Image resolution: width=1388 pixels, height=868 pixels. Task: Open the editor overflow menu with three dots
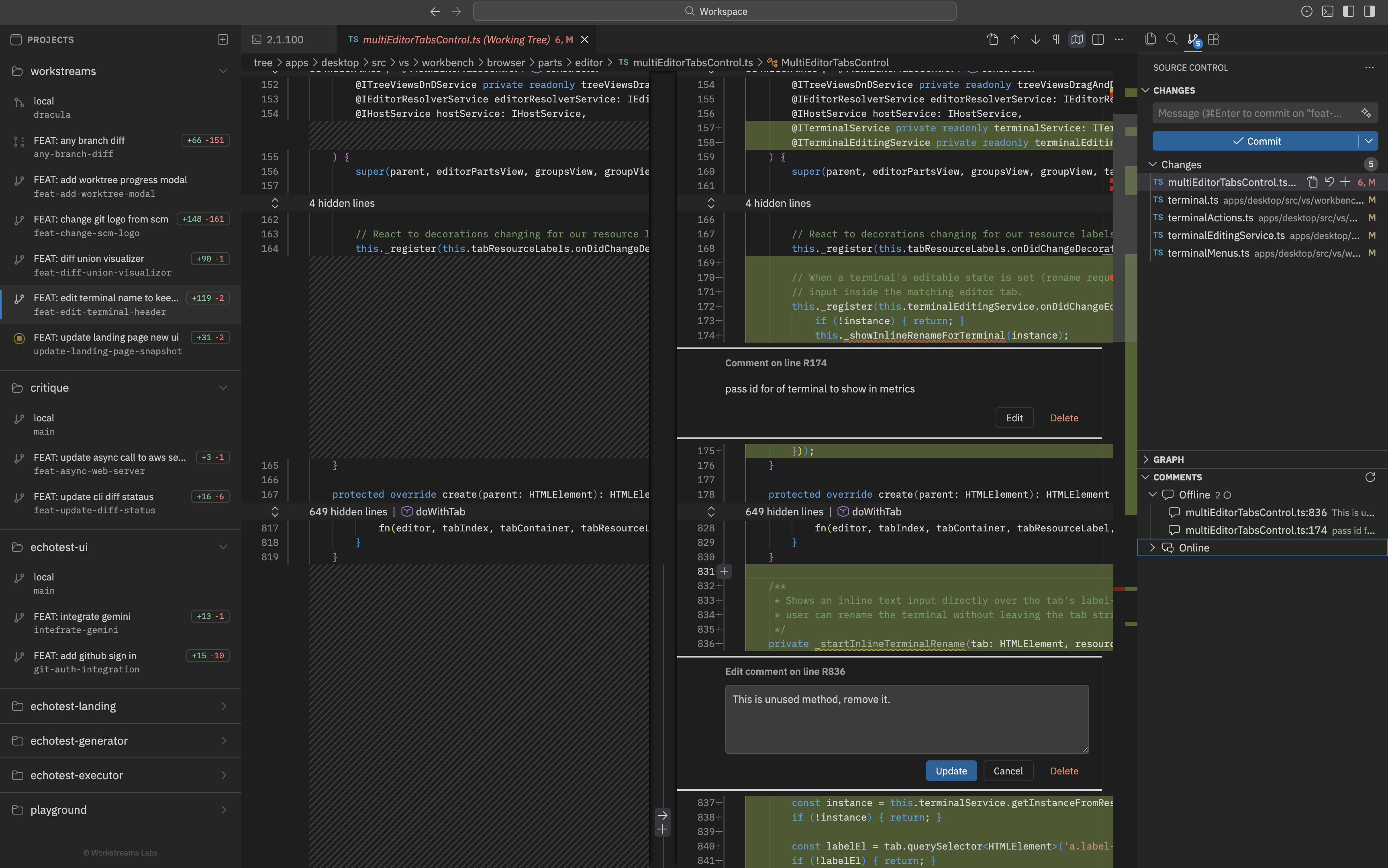(x=1118, y=40)
